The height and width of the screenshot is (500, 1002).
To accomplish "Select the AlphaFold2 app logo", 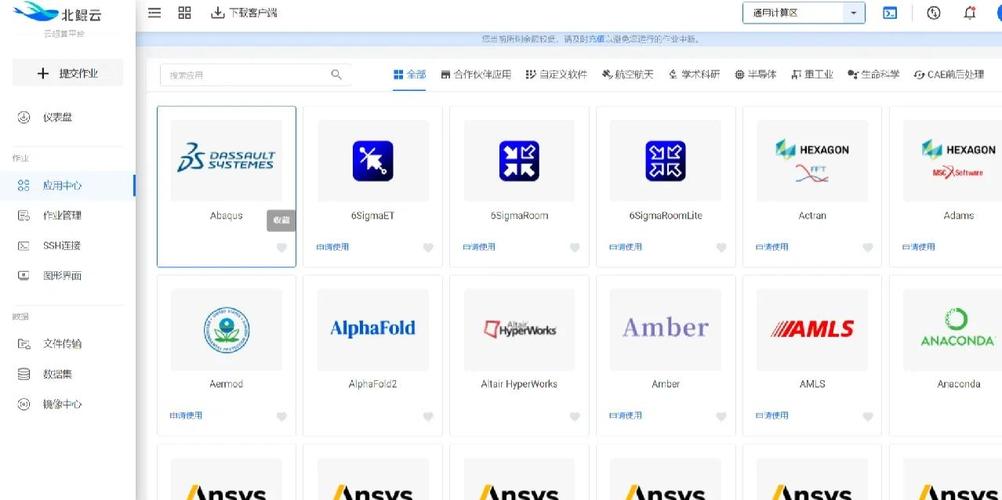I will [x=373, y=329].
